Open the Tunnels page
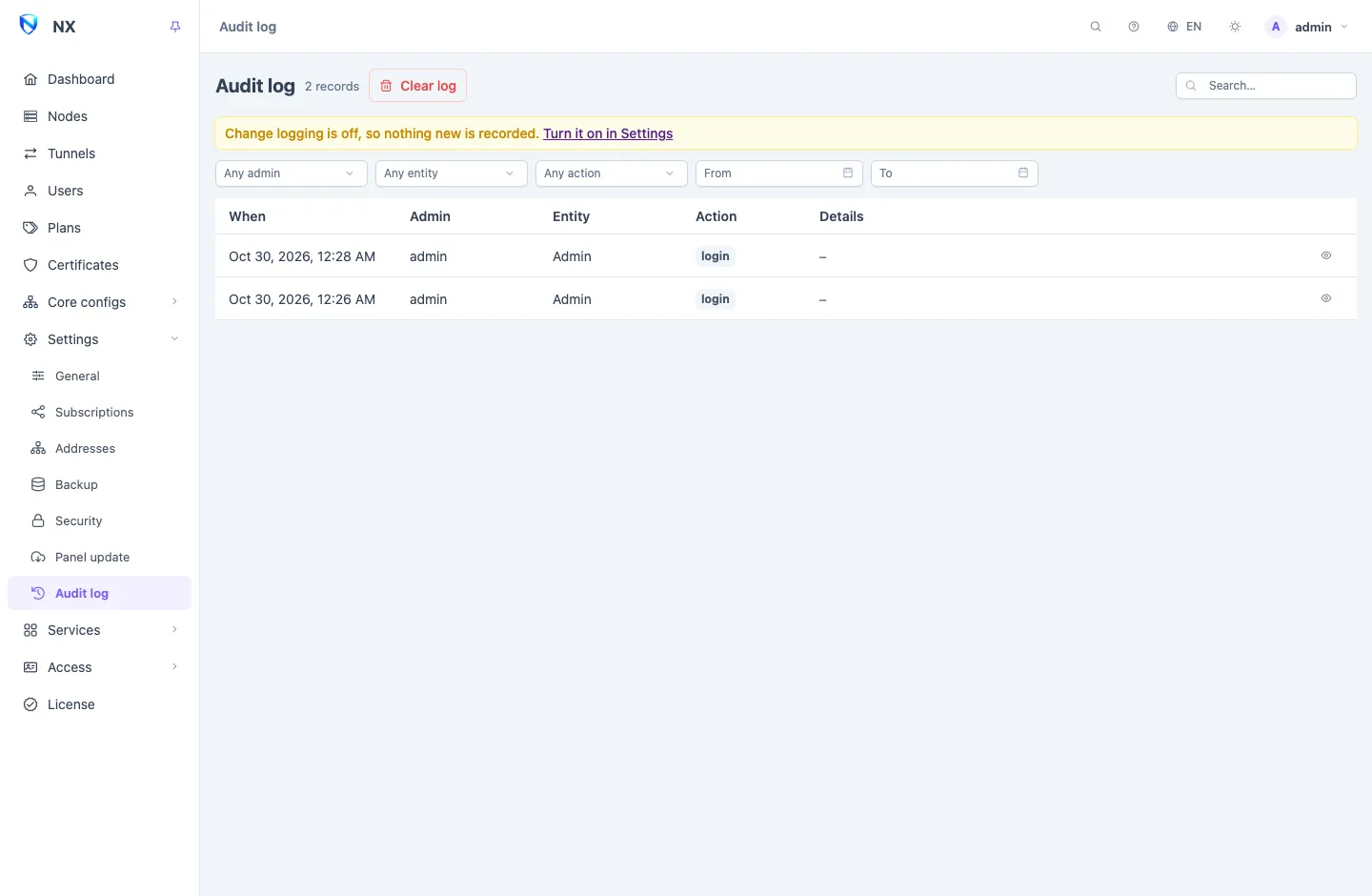1372x896 pixels. point(99,153)
